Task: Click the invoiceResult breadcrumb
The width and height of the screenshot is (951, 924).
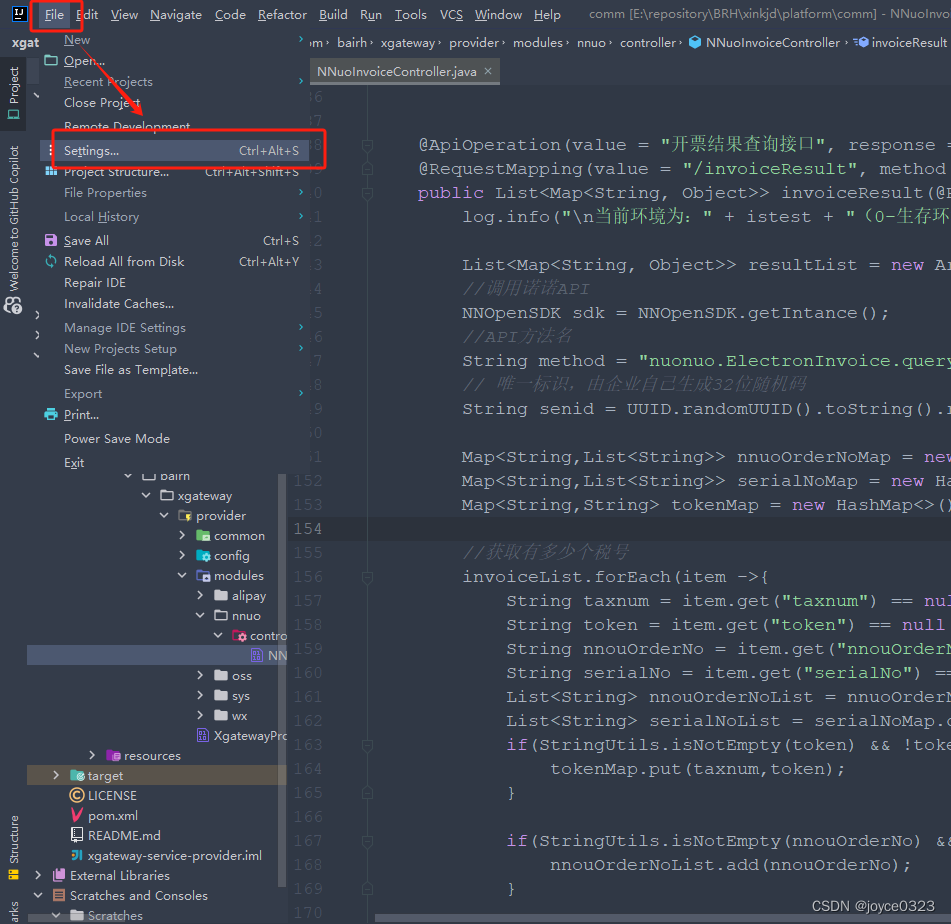Action: point(900,42)
